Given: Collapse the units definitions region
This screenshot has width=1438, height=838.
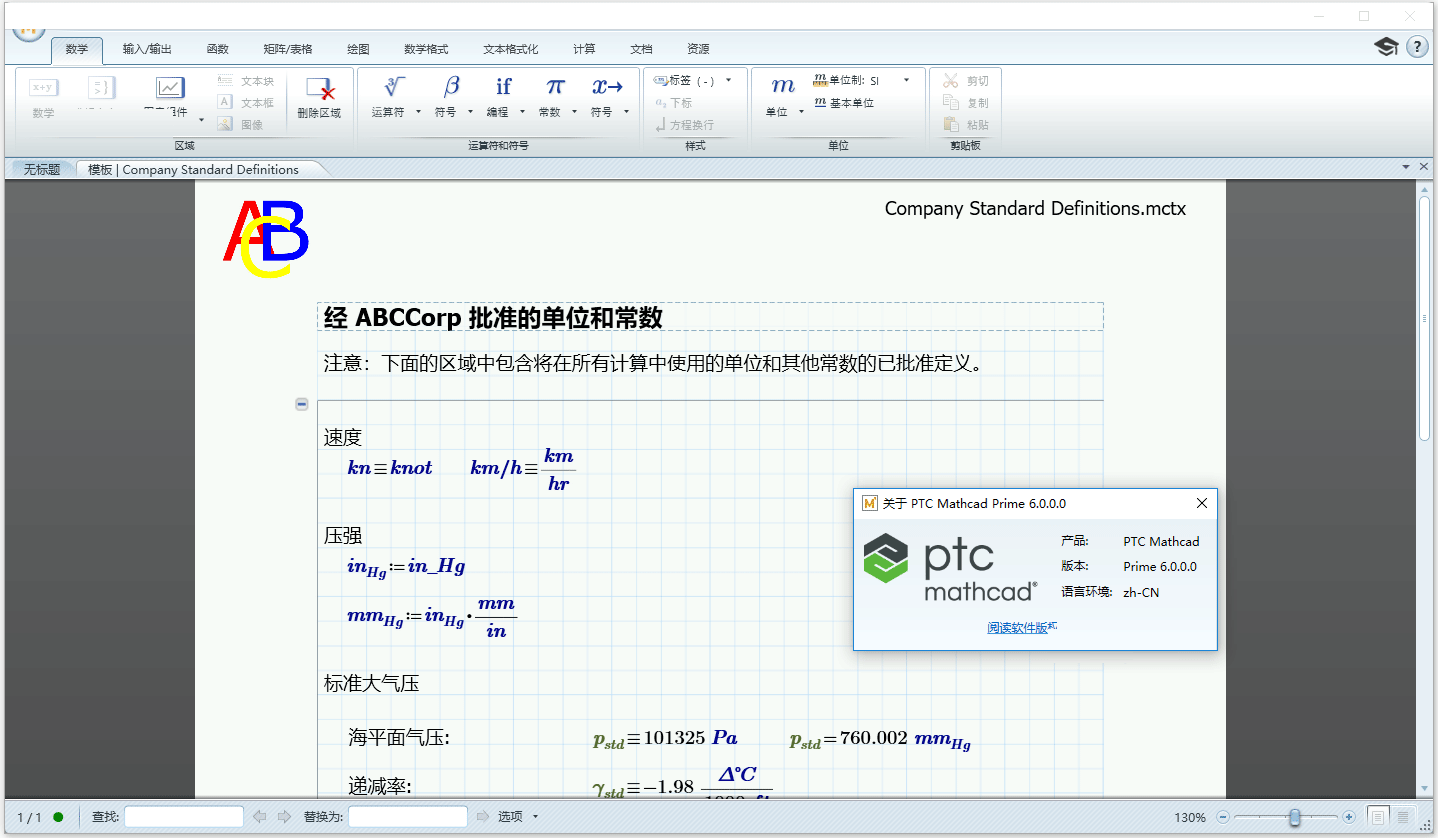Looking at the screenshot, I should pyautogui.click(x=301, y=404).
